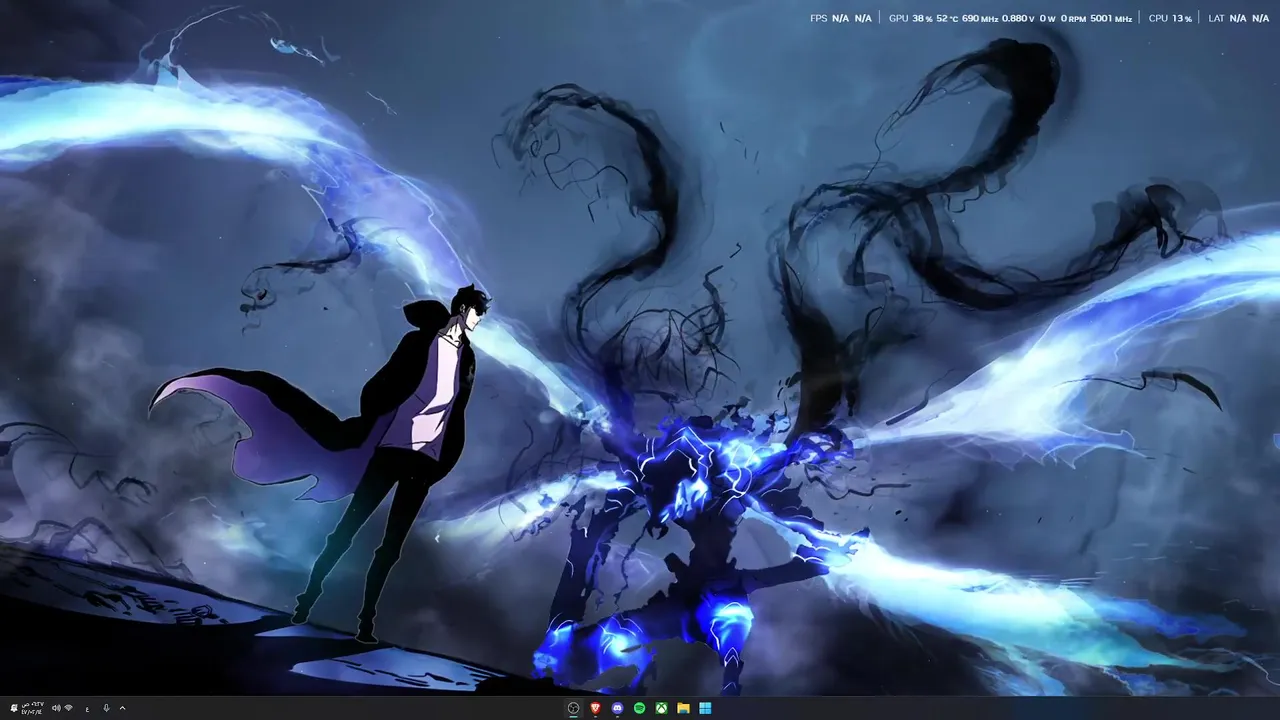Click the CPU 13% usage readout

pyautogui.click(x=1170, y=18)
